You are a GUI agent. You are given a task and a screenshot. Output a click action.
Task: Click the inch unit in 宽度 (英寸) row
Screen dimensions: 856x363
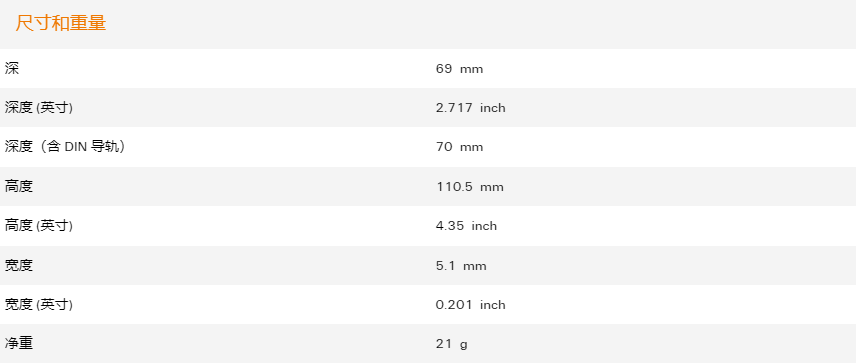coord(493,305)
